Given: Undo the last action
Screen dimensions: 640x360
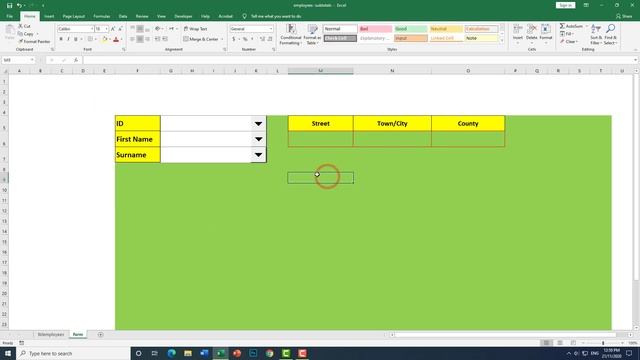Looking at the screenshot, I should pyautogui.click(x=19, y=5).
